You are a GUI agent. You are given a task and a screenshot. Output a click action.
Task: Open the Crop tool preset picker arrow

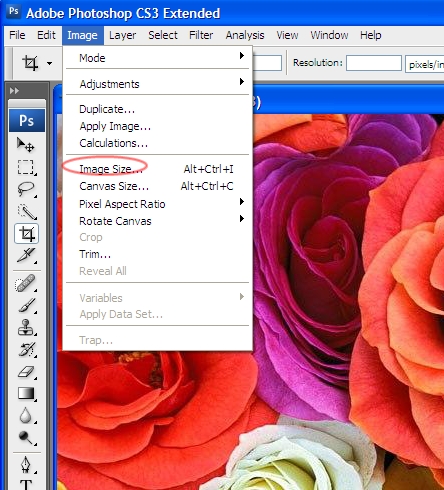(49, 63)
